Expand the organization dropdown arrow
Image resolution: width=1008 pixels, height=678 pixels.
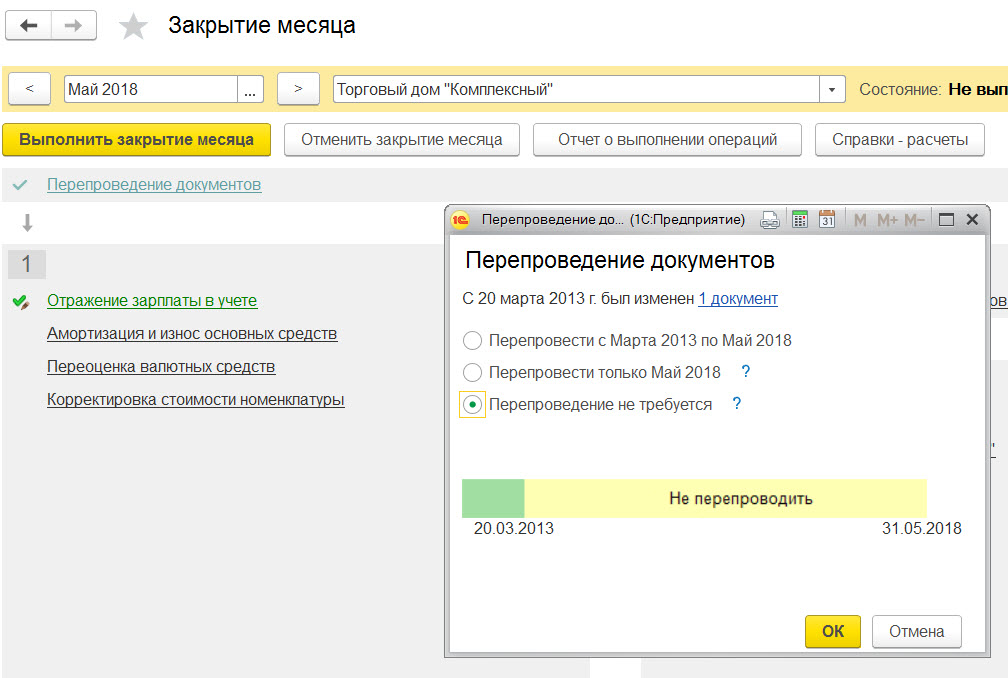pos(832,89)
